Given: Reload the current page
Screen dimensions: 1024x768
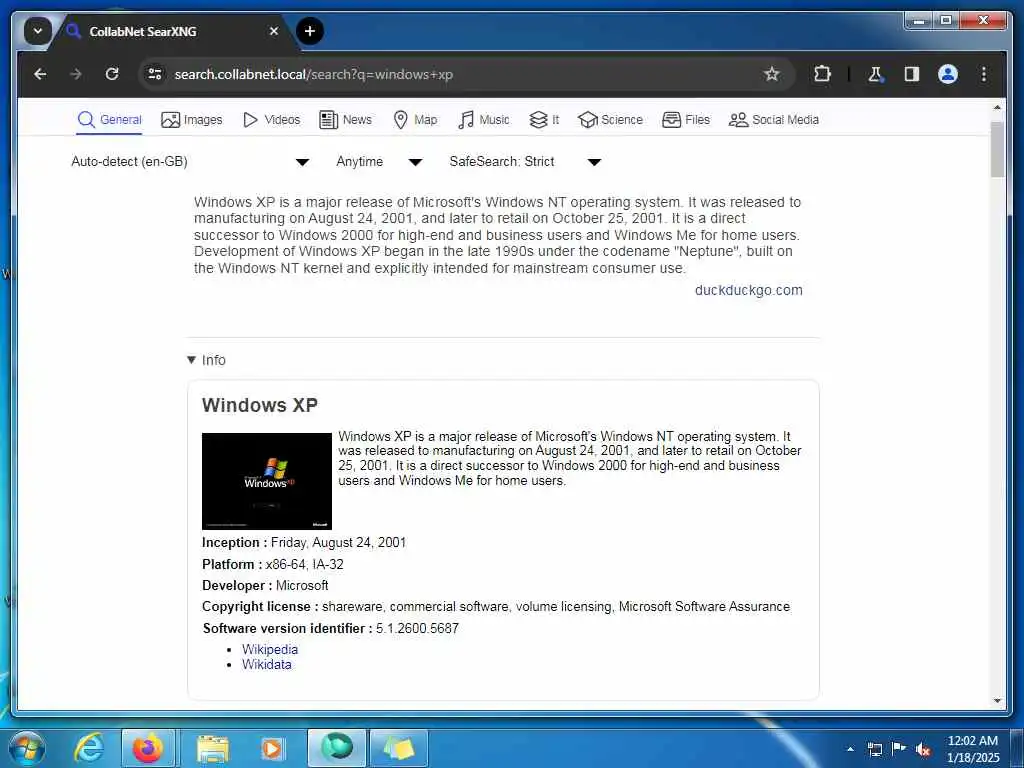Looking at the screenshot, I should tap(112, 74).
